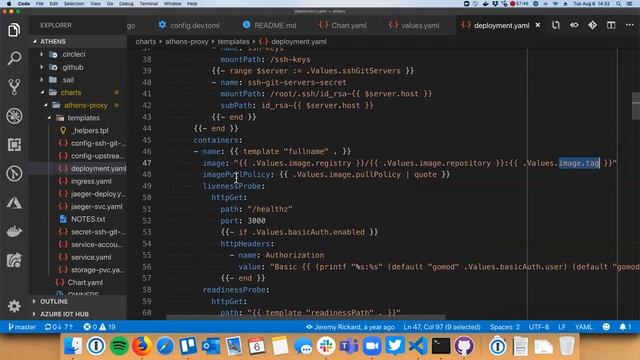
Task: Open the Debug menu in menu bar
Action: (x=126, y=4)
